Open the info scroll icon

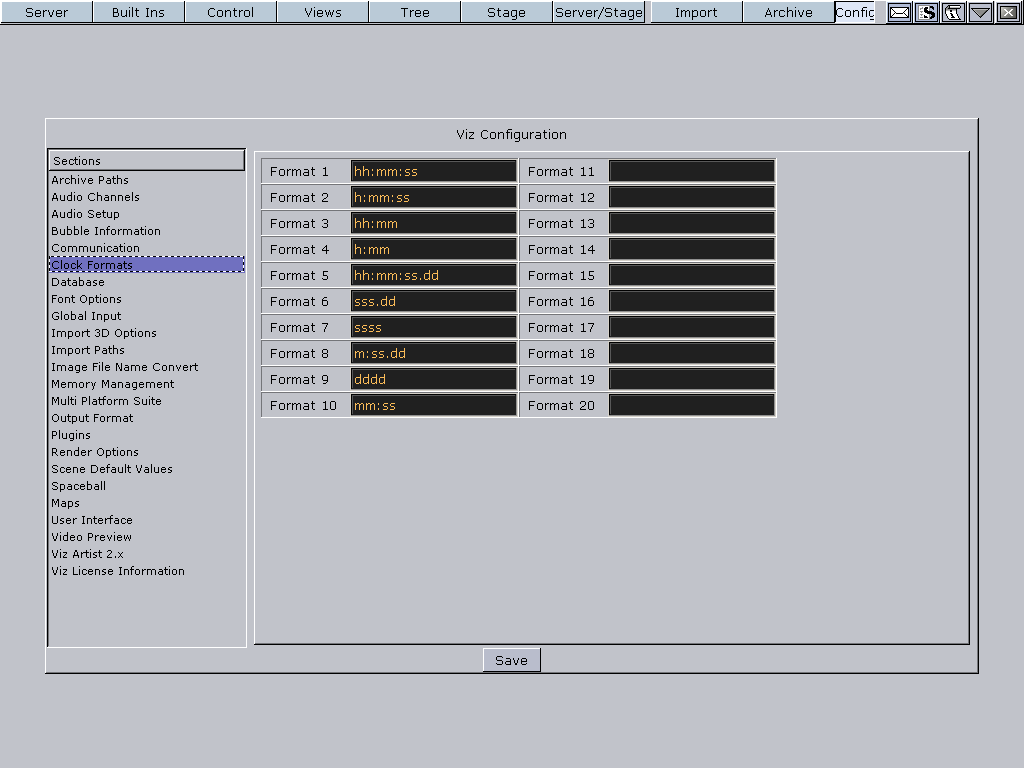point(954,12)
